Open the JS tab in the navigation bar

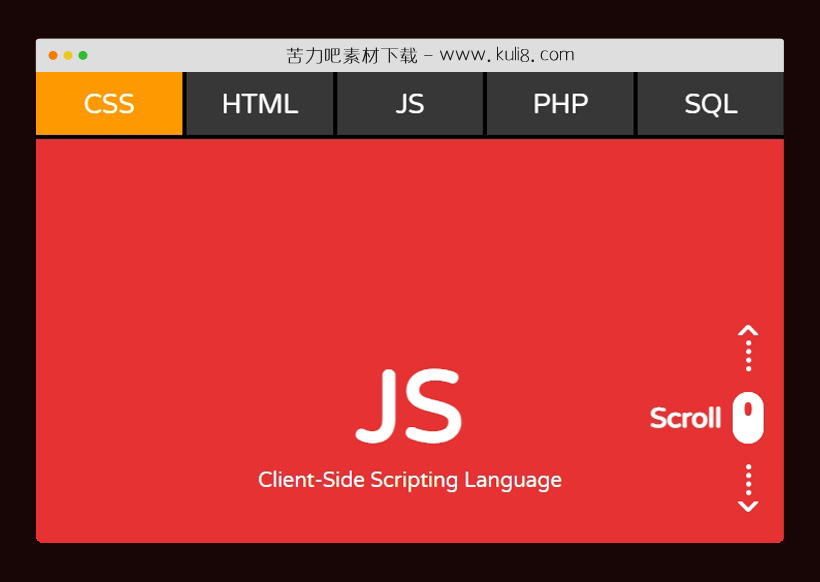[410, 103]
